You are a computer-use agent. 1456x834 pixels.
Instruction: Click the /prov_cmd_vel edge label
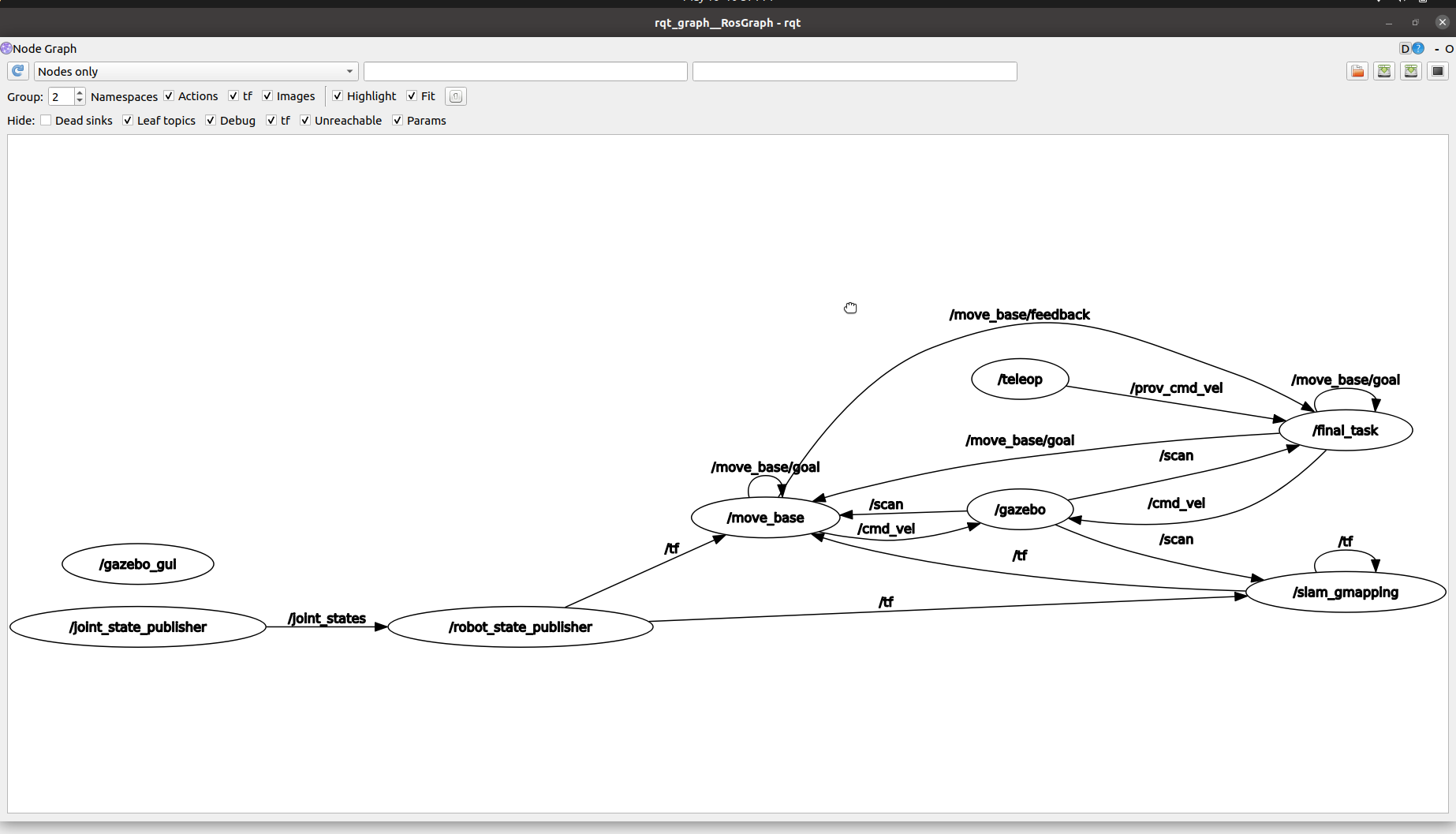(x=1176, y=387)
